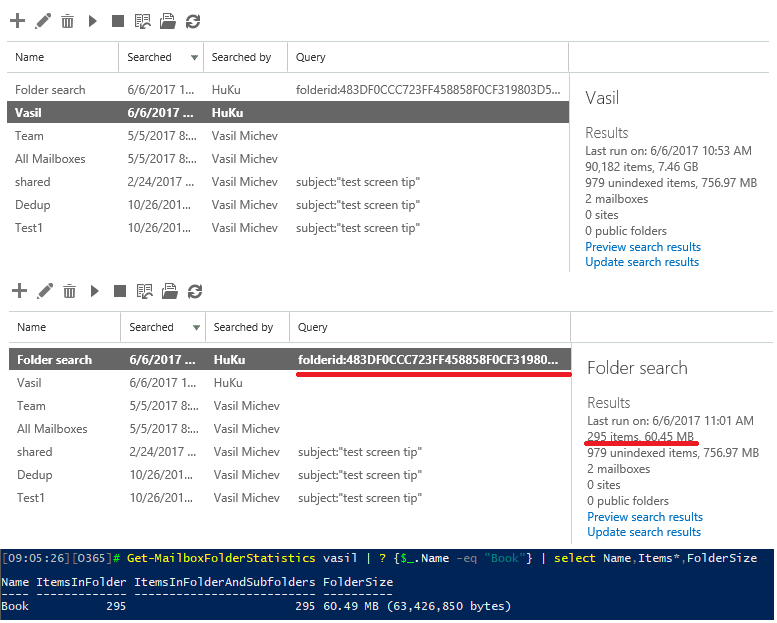Open Preview search results link under Vasil

click(643, 247)
